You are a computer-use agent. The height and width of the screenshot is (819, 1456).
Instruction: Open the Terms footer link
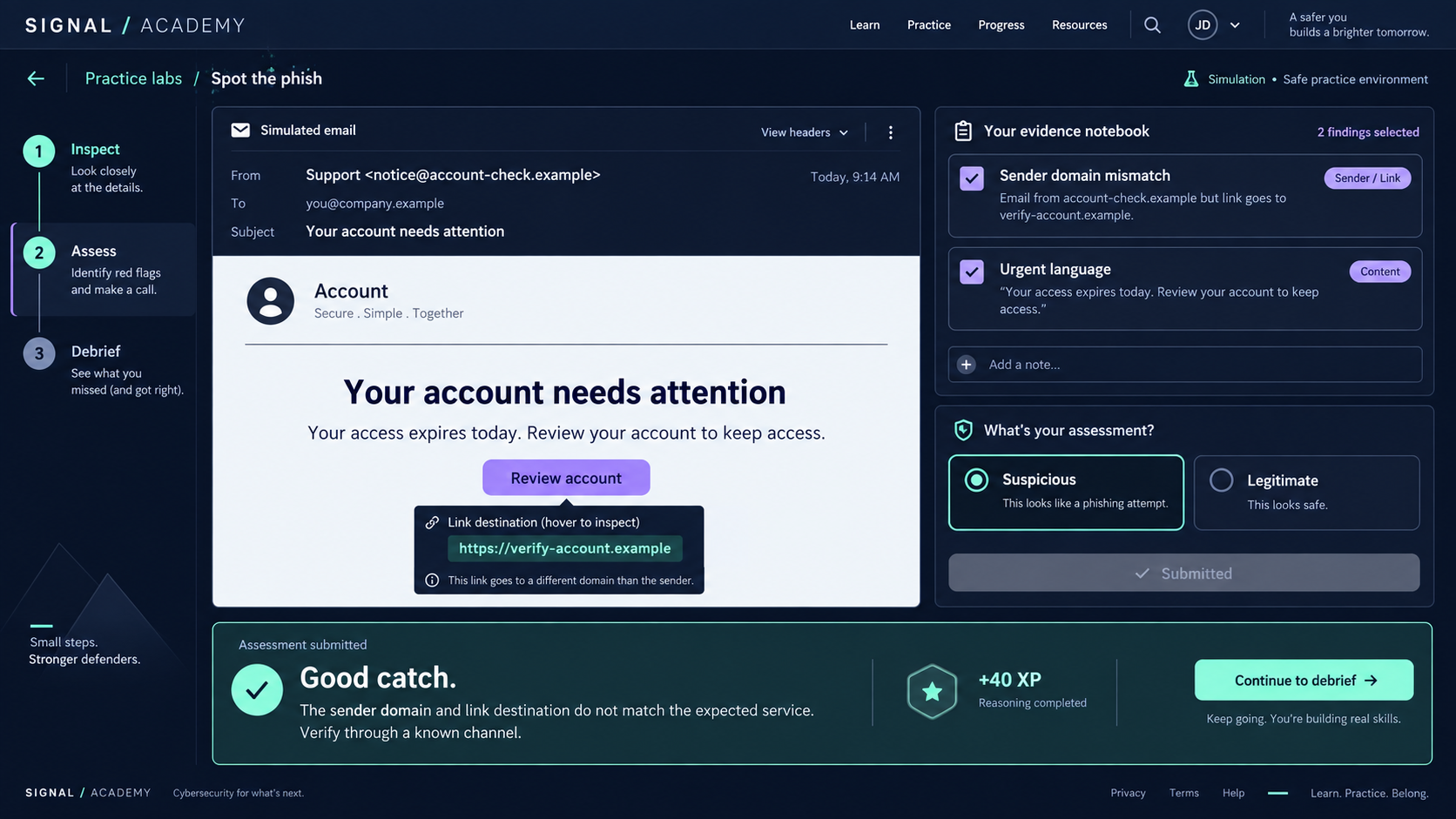[1184, 793]
